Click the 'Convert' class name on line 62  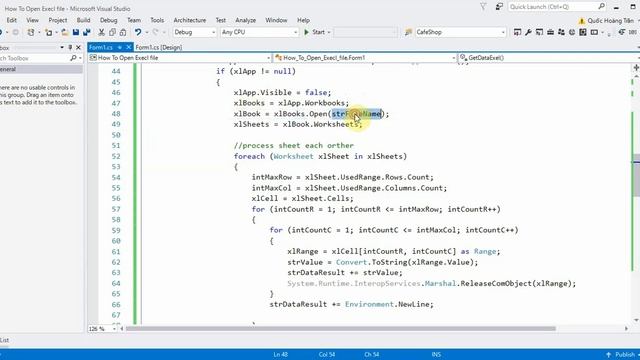point(351,262)
